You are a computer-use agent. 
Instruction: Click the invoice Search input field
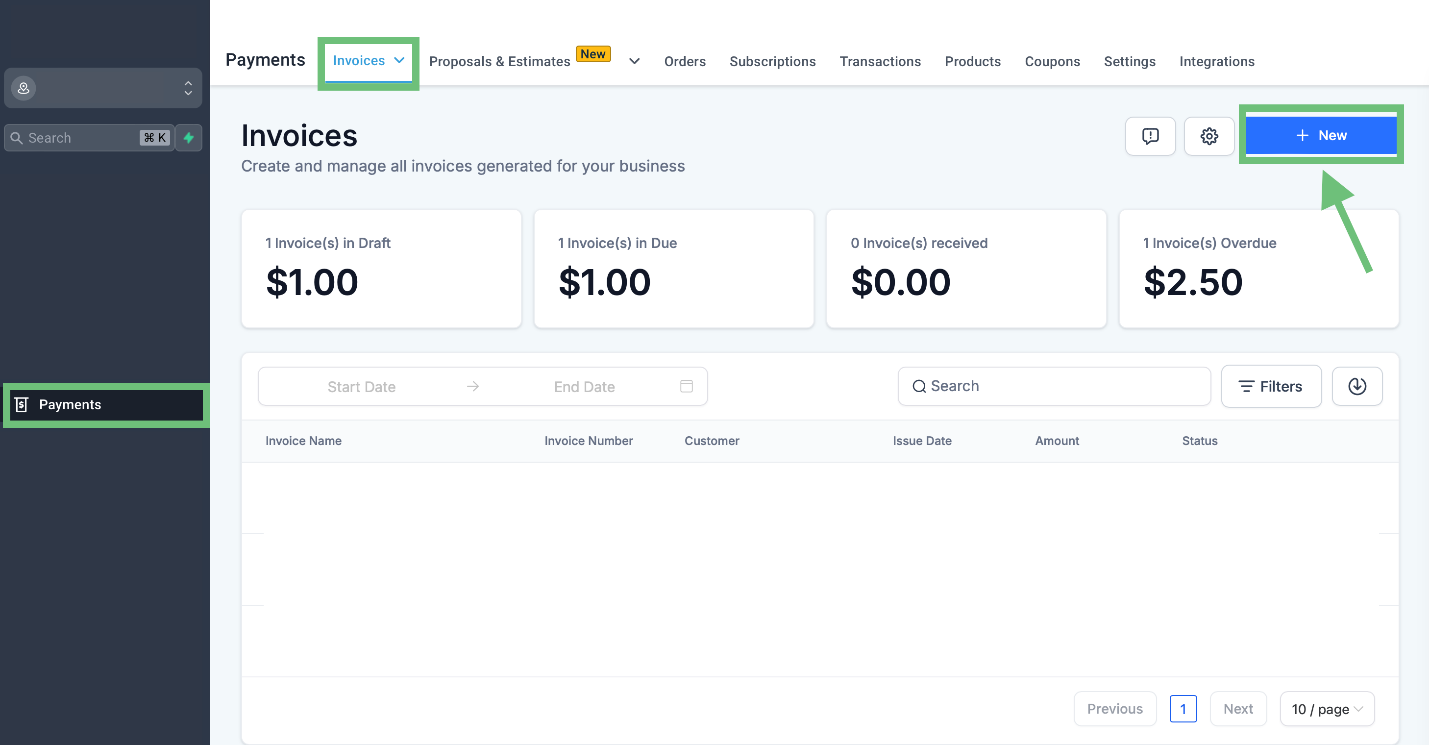[1054, 386]
